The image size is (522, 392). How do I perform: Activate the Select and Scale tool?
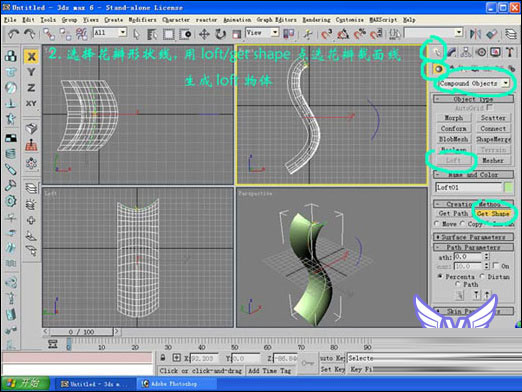click(x=237, y=34)
